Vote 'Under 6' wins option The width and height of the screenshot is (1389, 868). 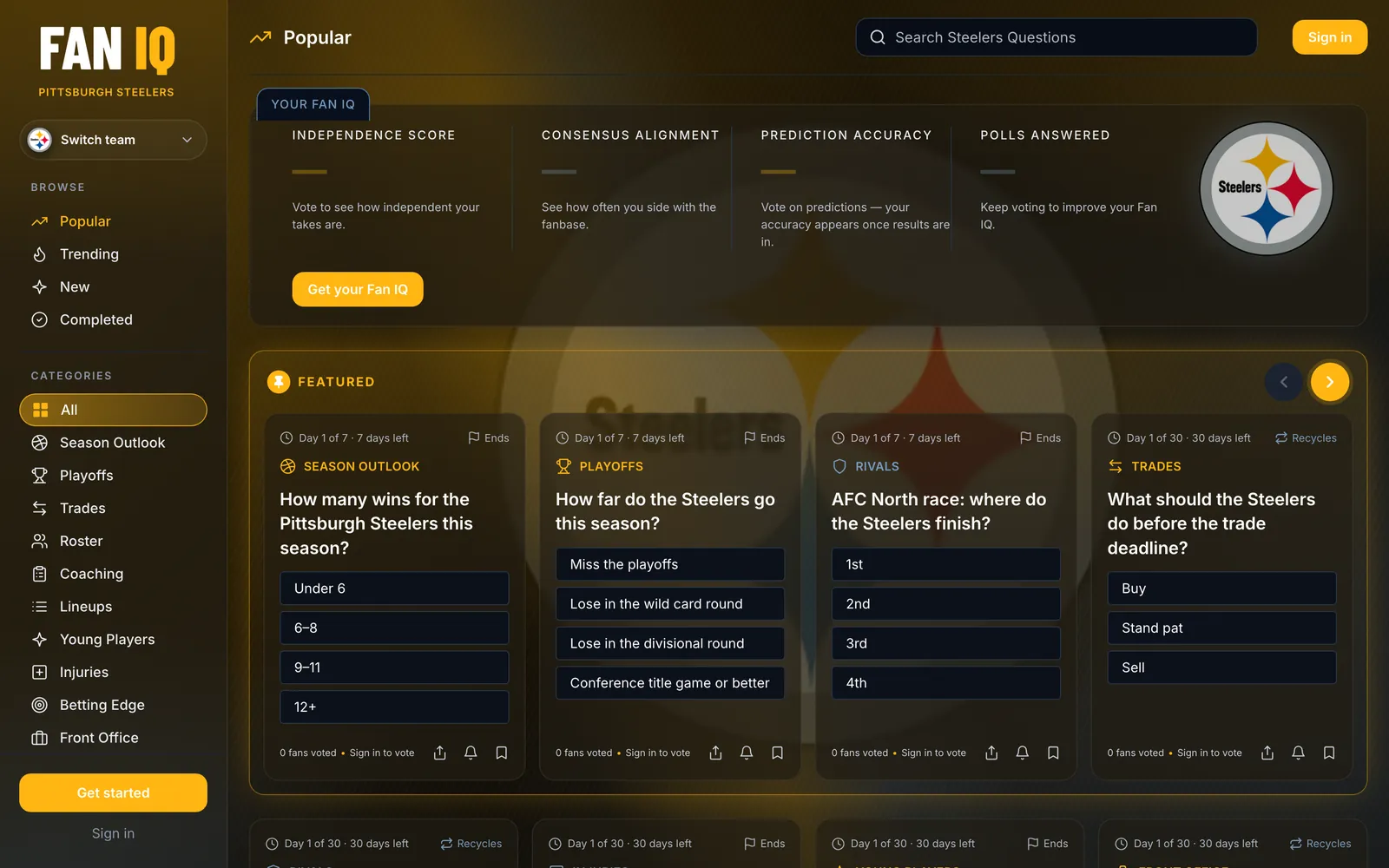[394, 589]
